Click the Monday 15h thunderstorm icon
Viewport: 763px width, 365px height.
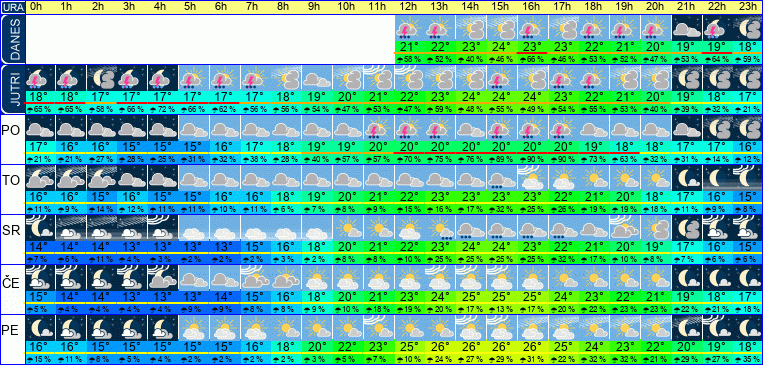tap(500, 128)
